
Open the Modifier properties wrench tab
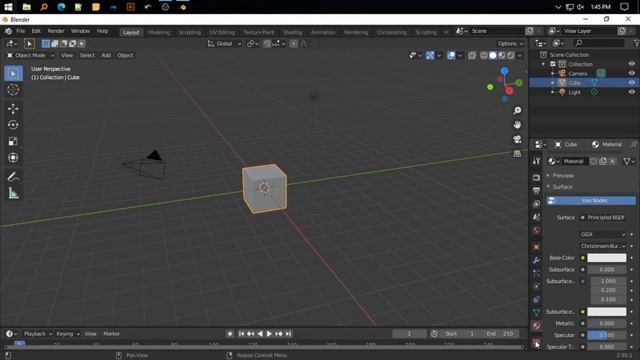(536, 260)
